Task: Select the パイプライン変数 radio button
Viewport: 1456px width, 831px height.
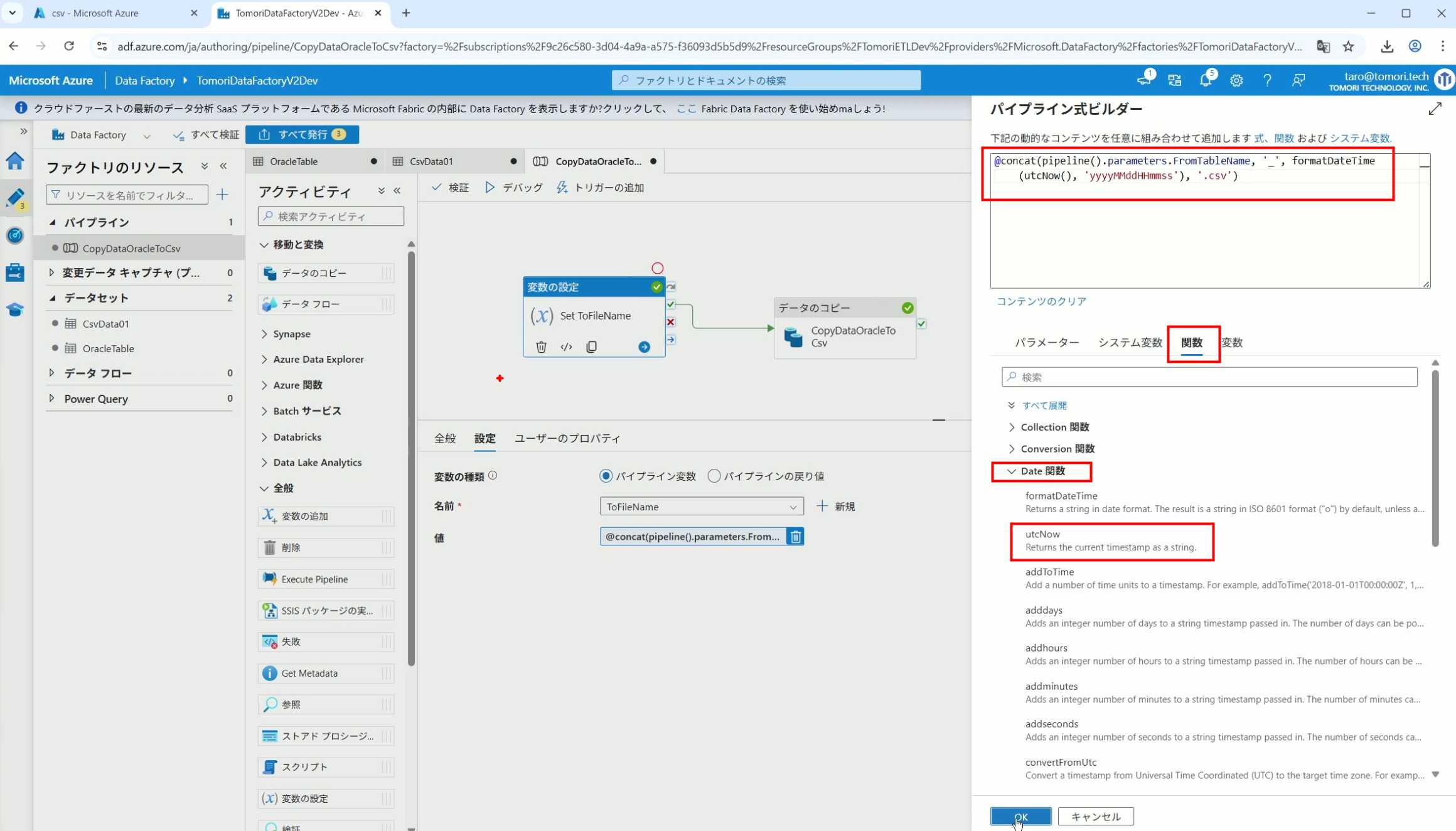Action: click(606, 476)
